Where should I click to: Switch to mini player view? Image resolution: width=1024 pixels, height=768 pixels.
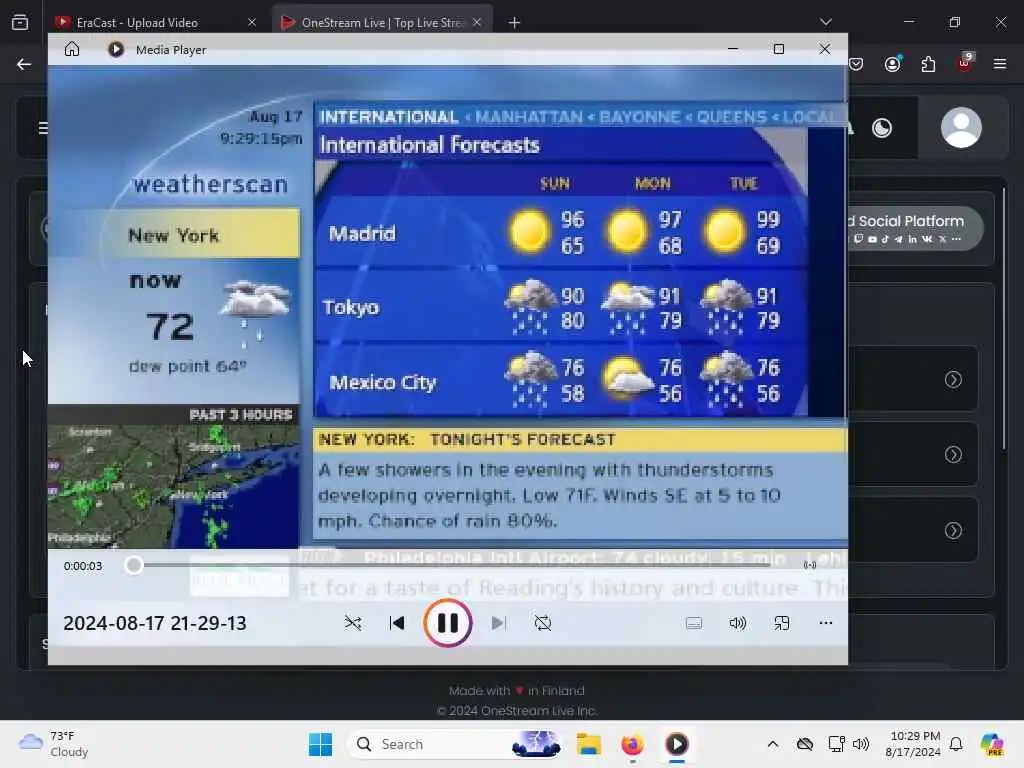click(782, 623)
